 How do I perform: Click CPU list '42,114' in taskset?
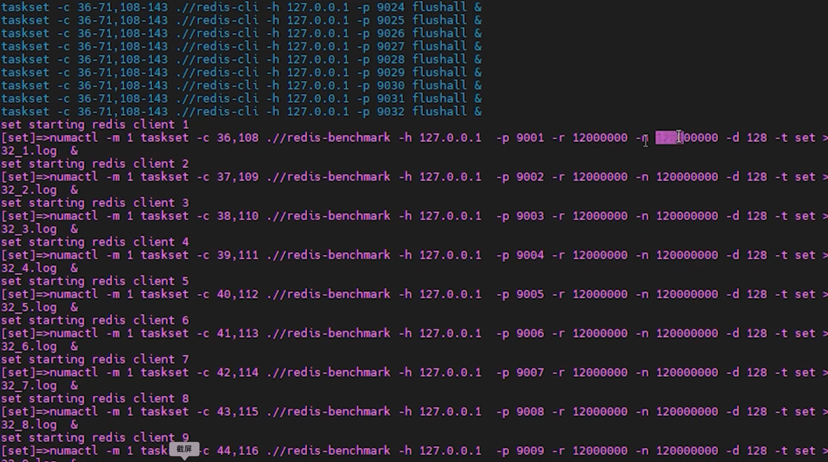click(x=238, y=372)
